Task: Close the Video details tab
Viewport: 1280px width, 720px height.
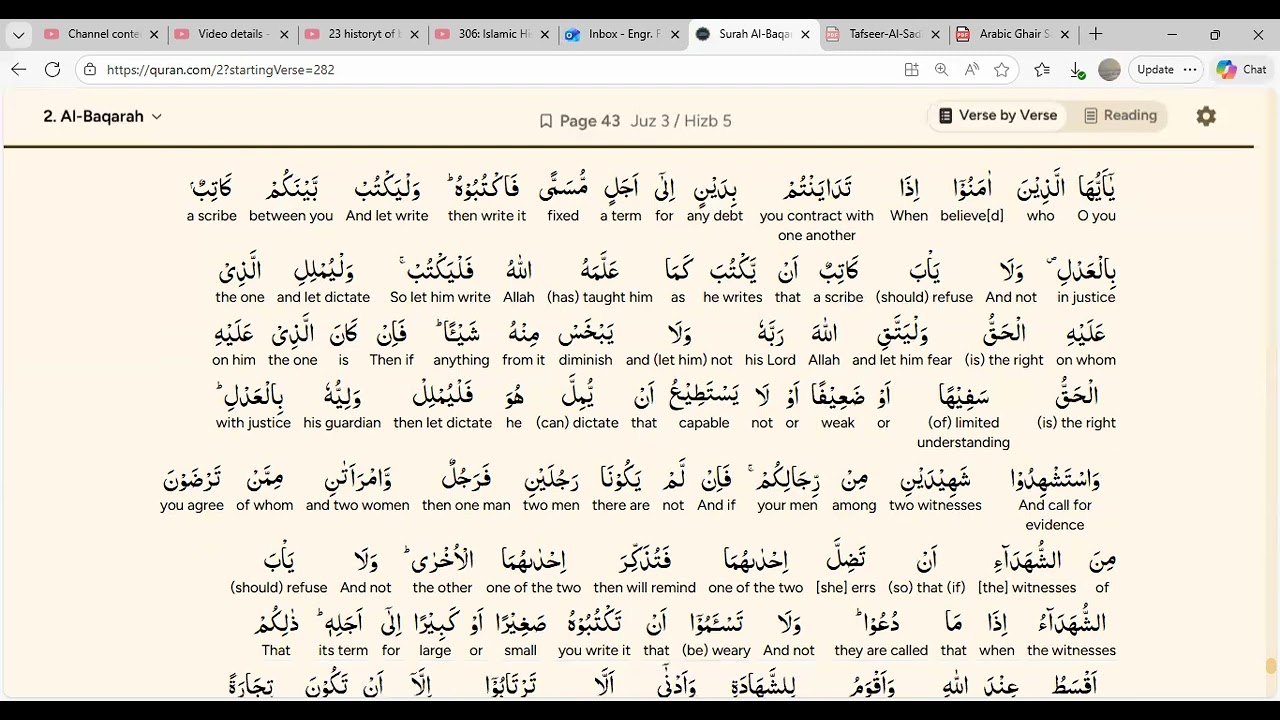Action: (284, 34)
